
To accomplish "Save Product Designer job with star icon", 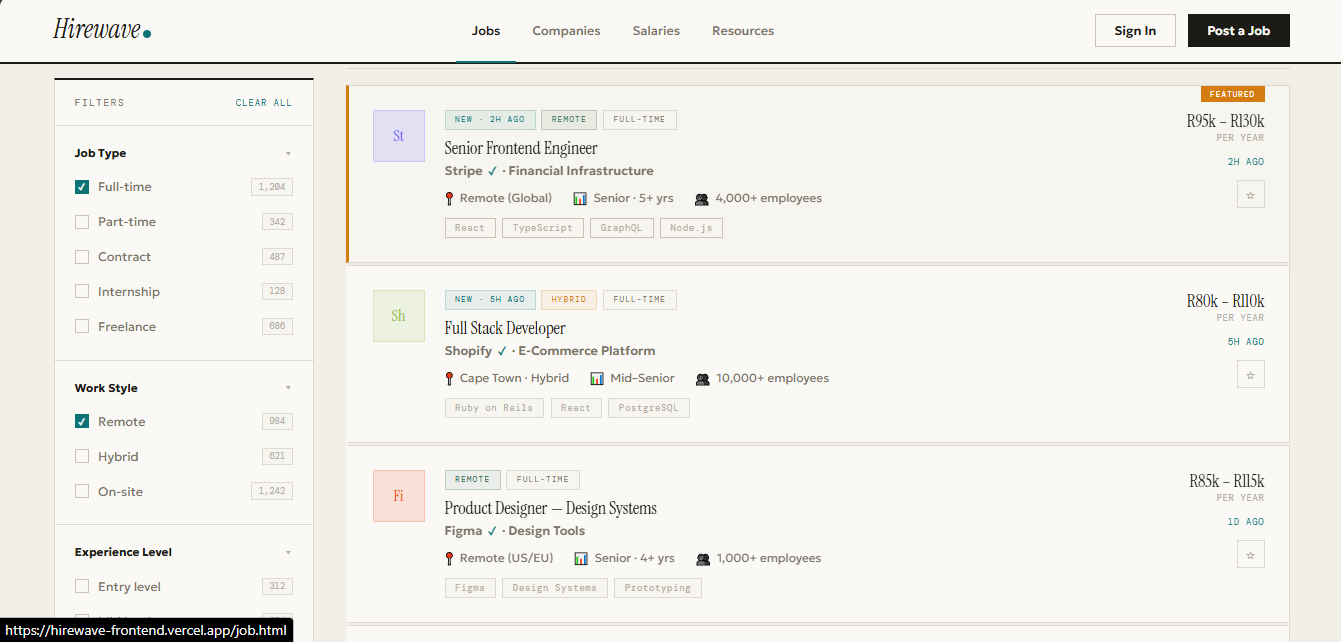I will (1250, 554).
